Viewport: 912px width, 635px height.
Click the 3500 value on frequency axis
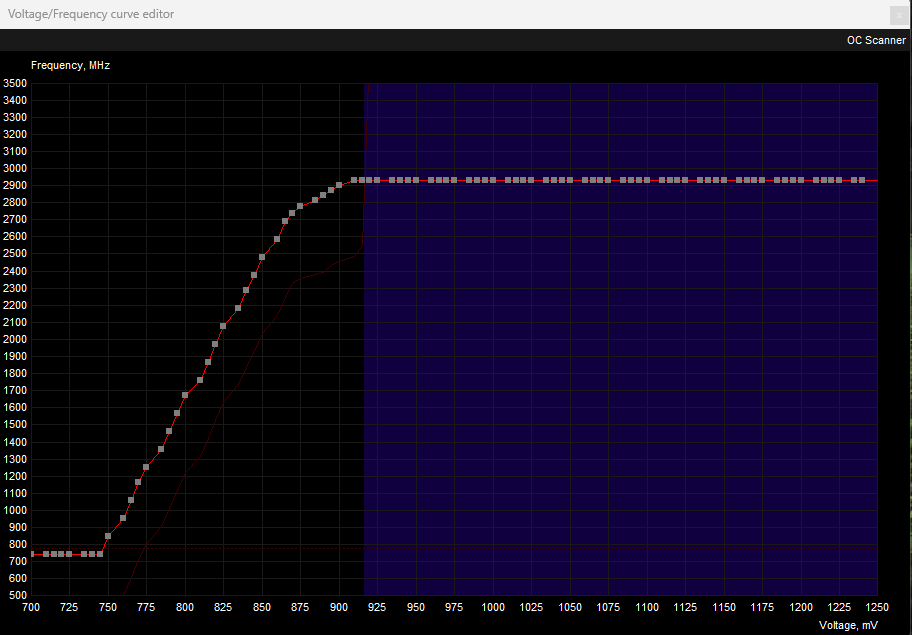point(15,83)
